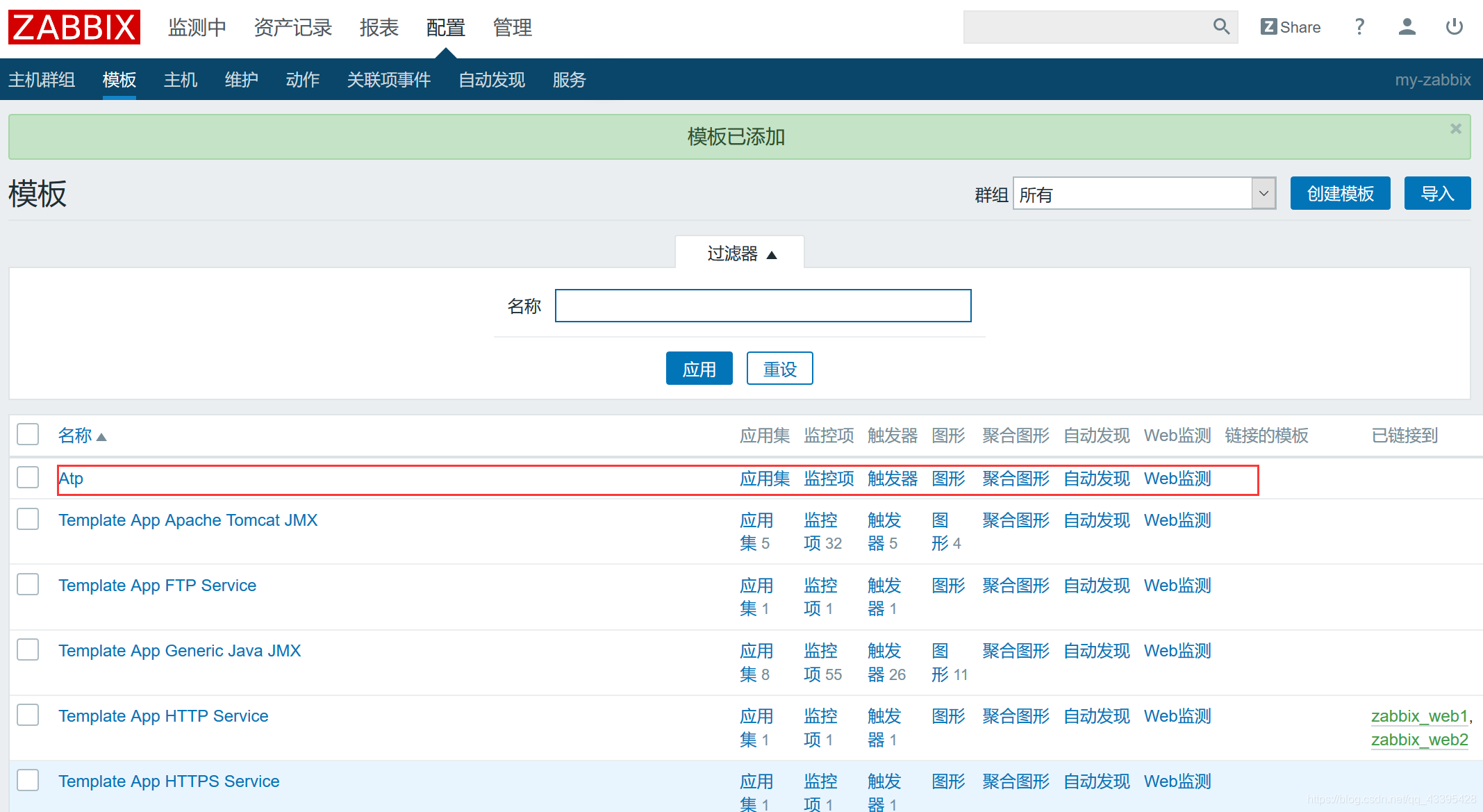Switch to the 服务 submenu

click(x=570, y=80)
